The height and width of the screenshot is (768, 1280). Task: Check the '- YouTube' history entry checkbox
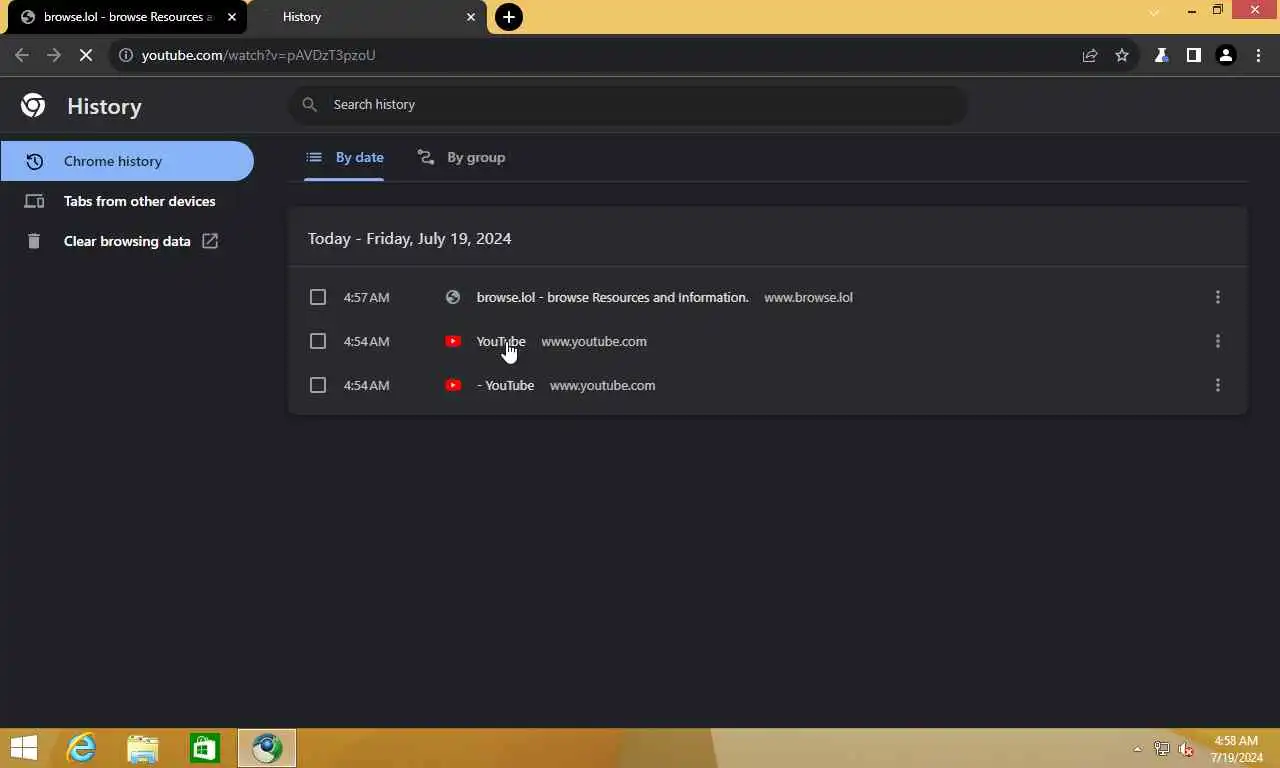[x=318, y=385]
